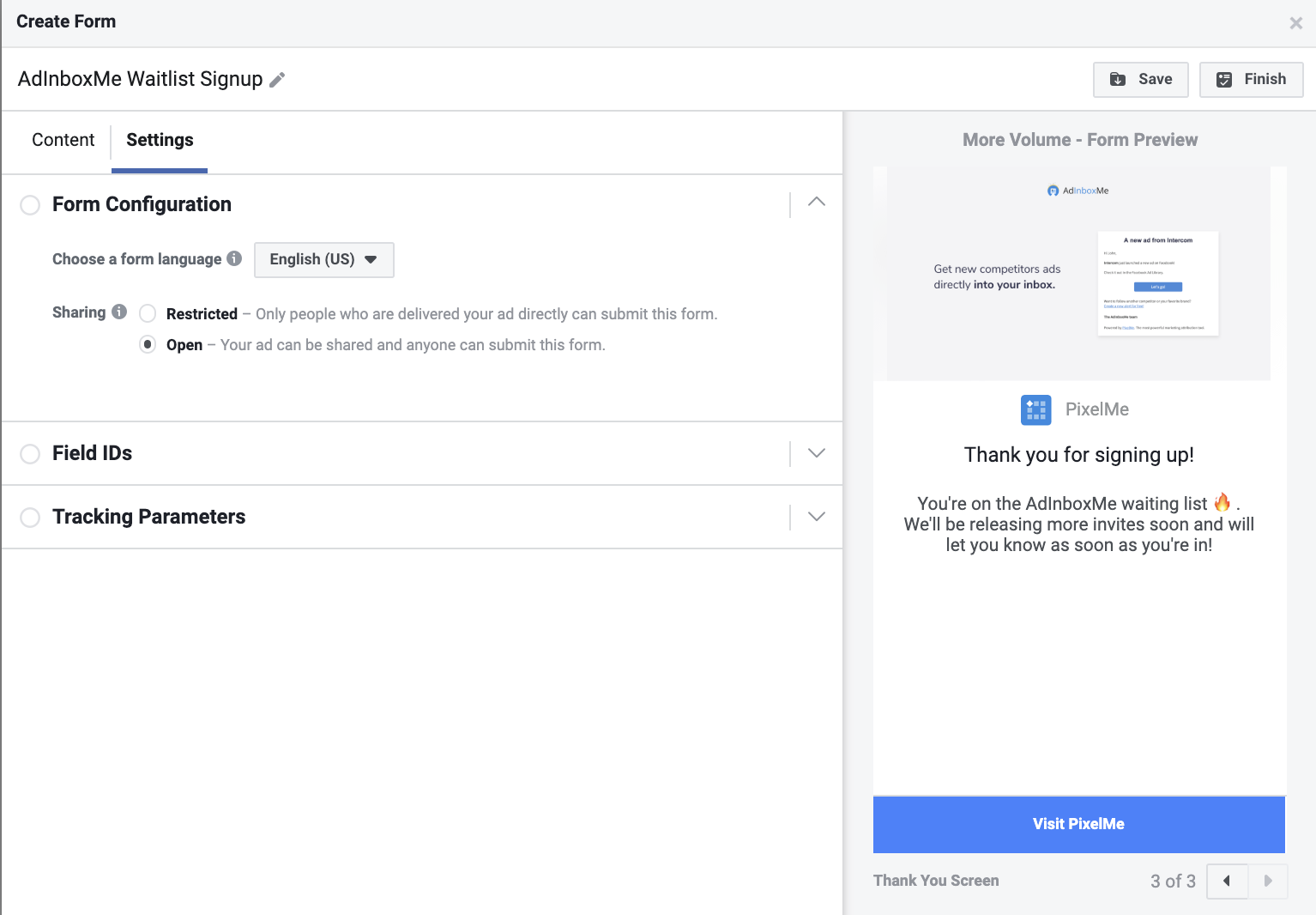Click the Tracking Parameters heading
The image size is (1316, 915).
coord(149,517)
